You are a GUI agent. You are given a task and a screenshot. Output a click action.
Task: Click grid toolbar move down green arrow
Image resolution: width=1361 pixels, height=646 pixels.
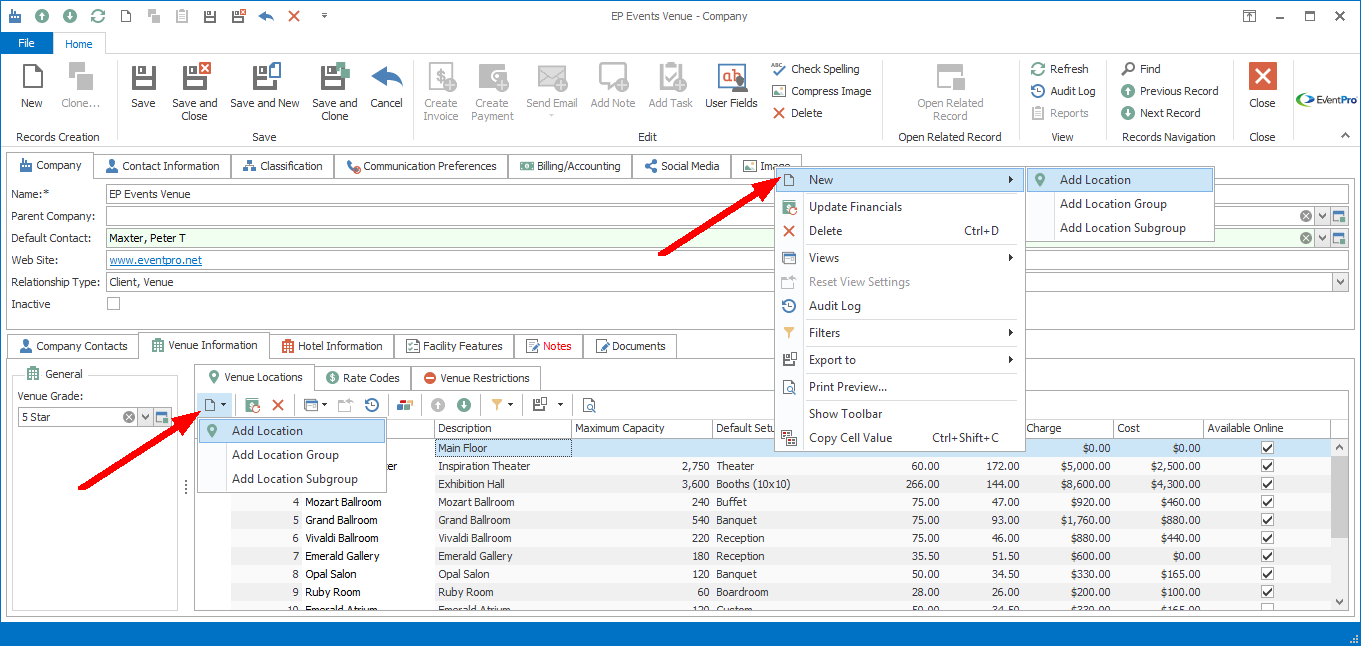pyautogui.click(x=464, y=405)
